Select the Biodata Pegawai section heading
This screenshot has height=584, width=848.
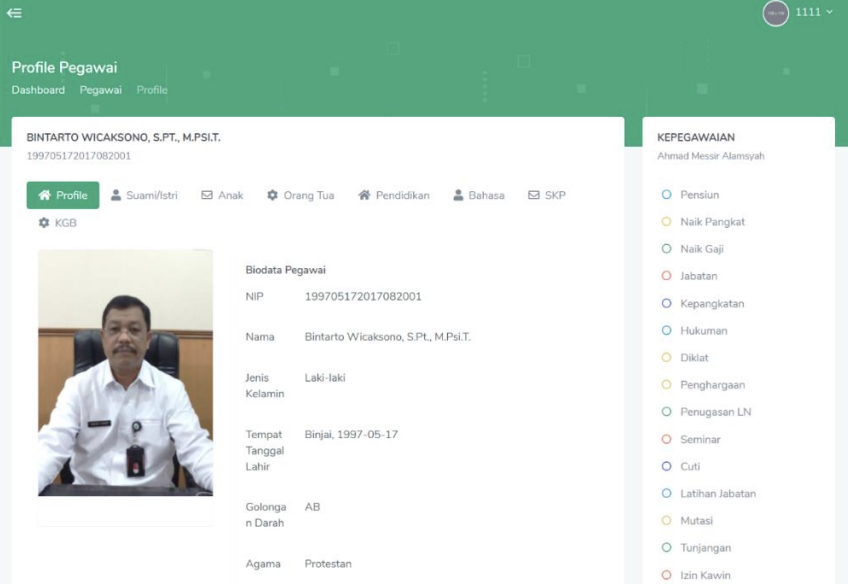pos(286,270)
